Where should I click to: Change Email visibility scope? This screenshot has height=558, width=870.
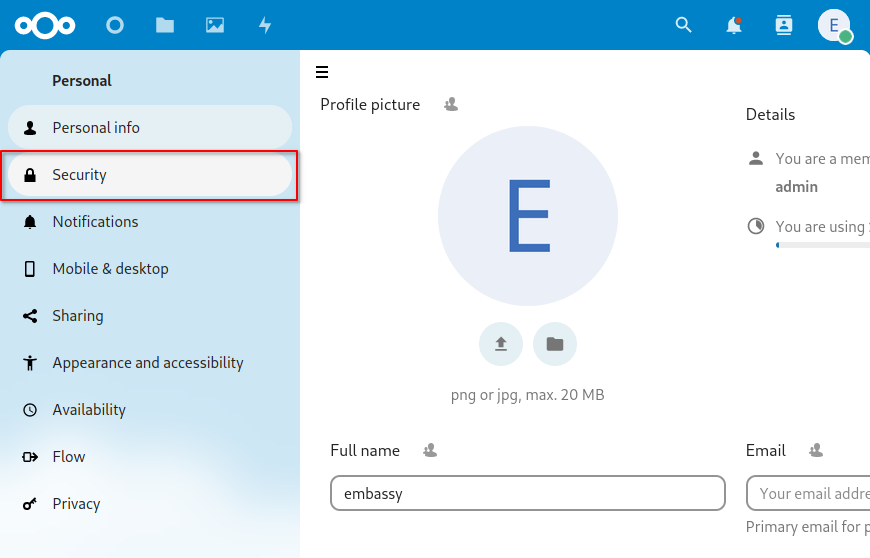point(816,451)
